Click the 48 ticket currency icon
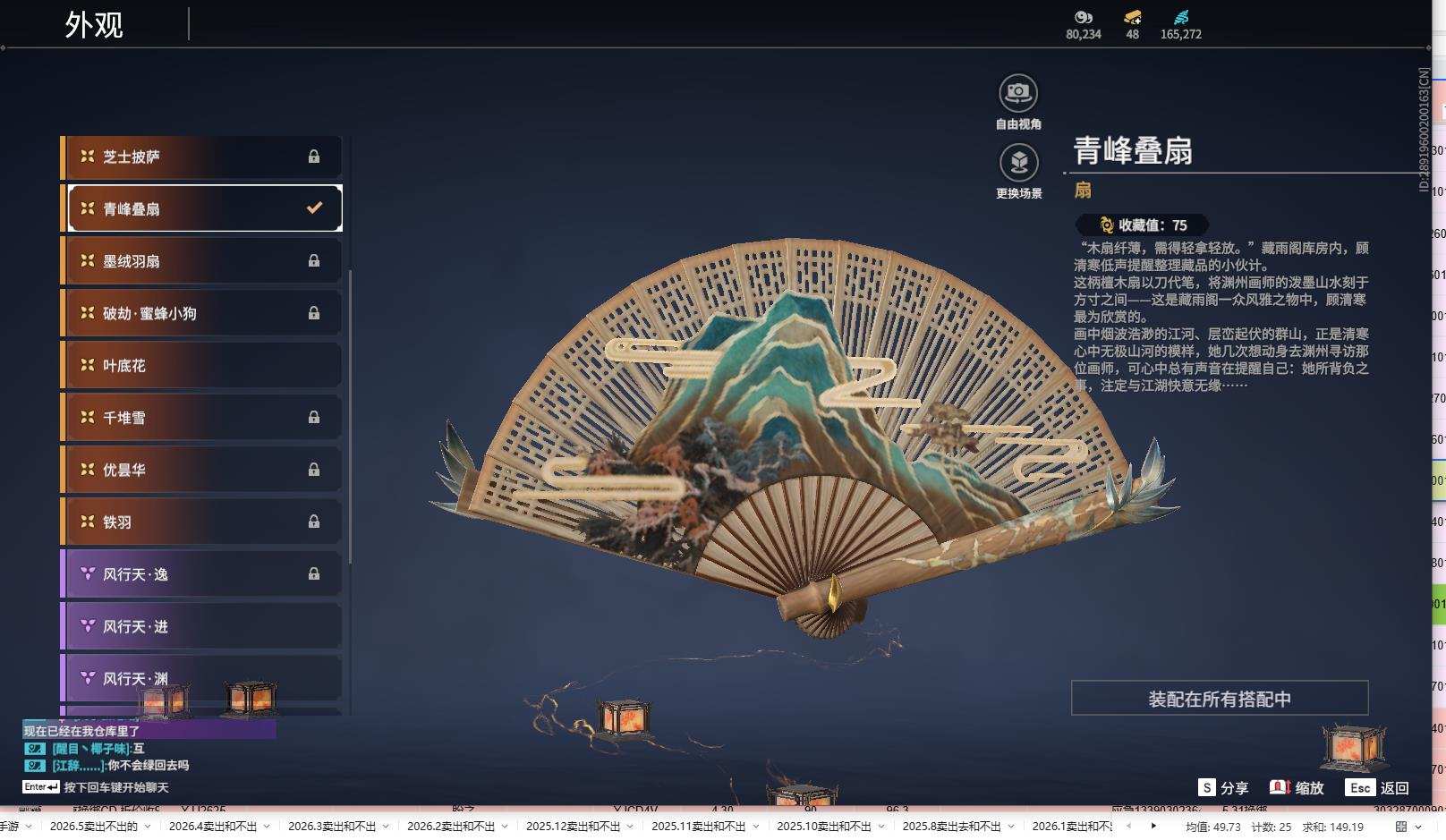The width and height of the screenshot is (1446, 840). point(1133,17)
